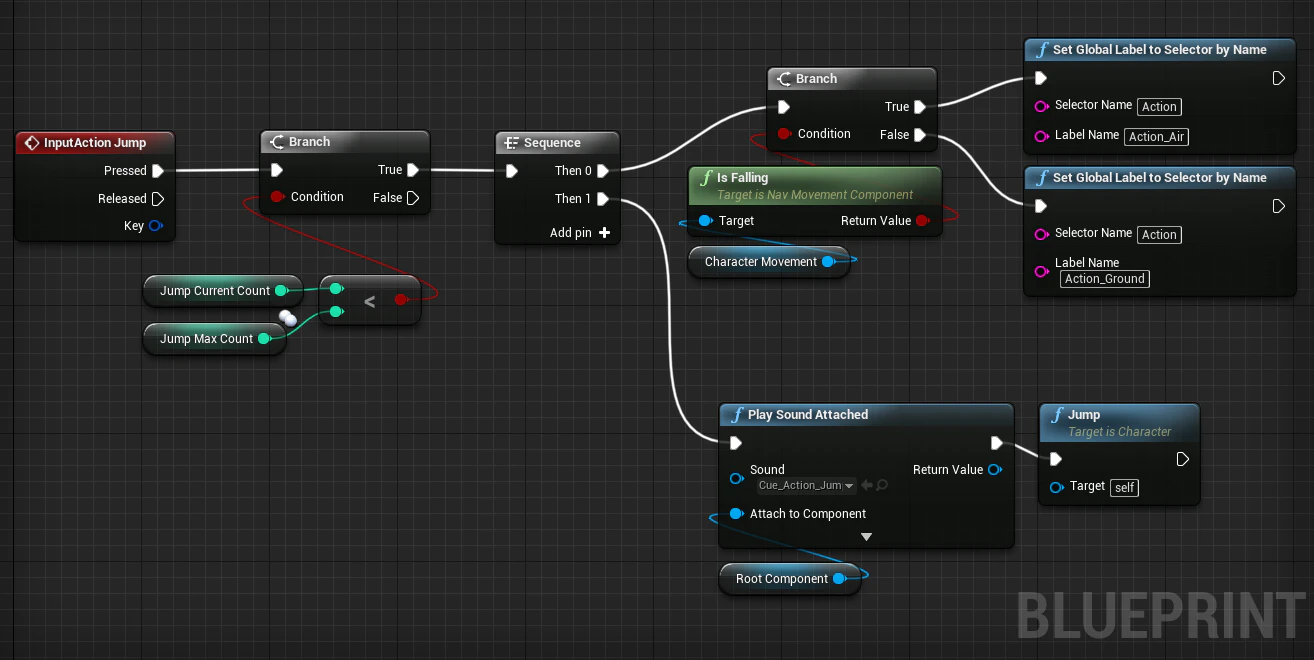
Task: Click the Selector Name field above Action_Ground
Action: pos(1159,235)
